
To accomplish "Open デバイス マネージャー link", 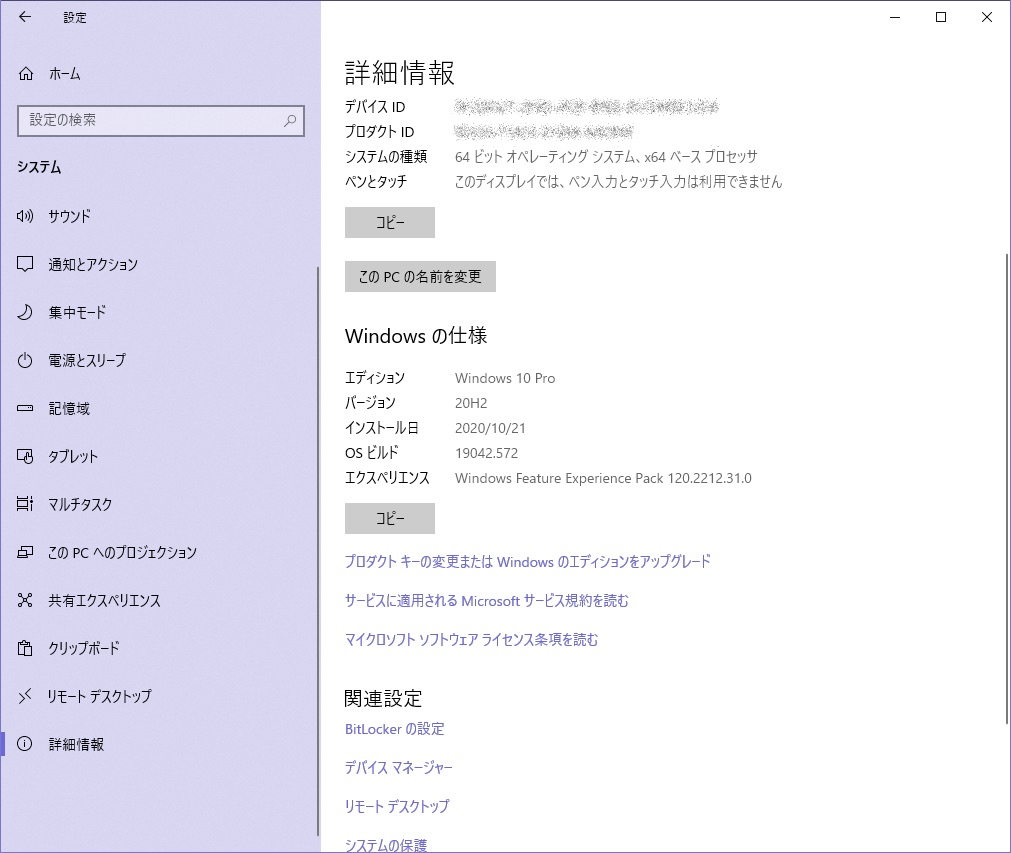I will point(398,767).
